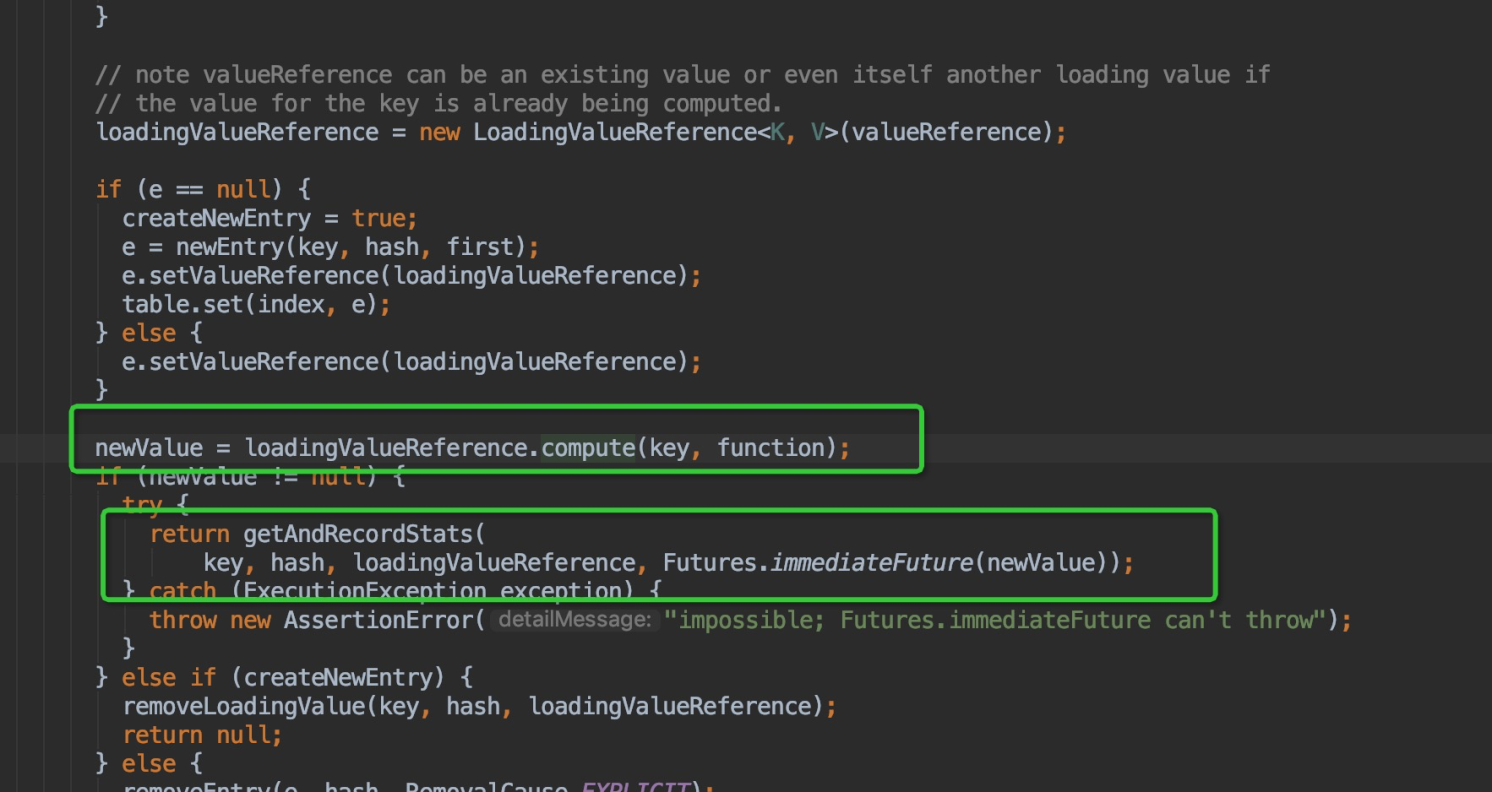
Task: Click "else if (createNewEntry)" condition
Action: pyautogui.click(x=283, y=678)
